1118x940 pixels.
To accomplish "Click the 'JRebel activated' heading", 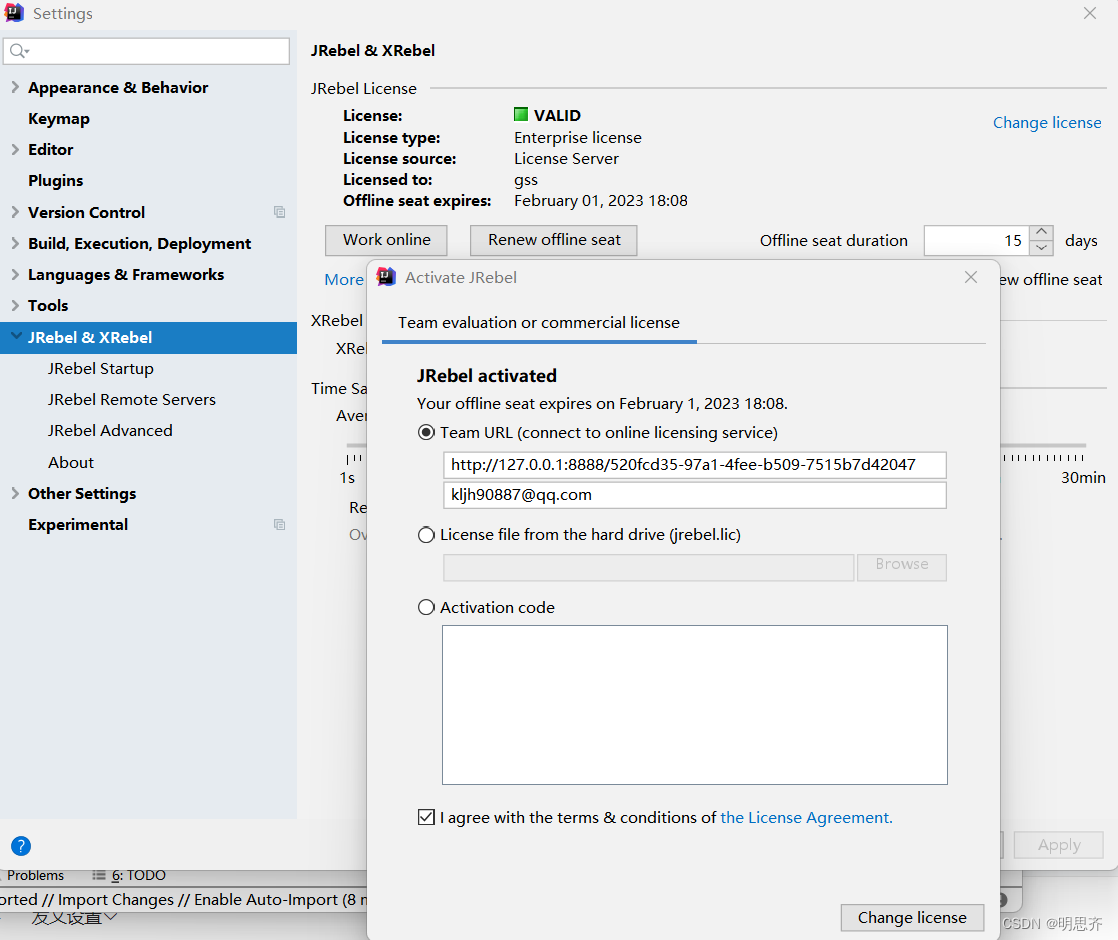I will point(486,376).
